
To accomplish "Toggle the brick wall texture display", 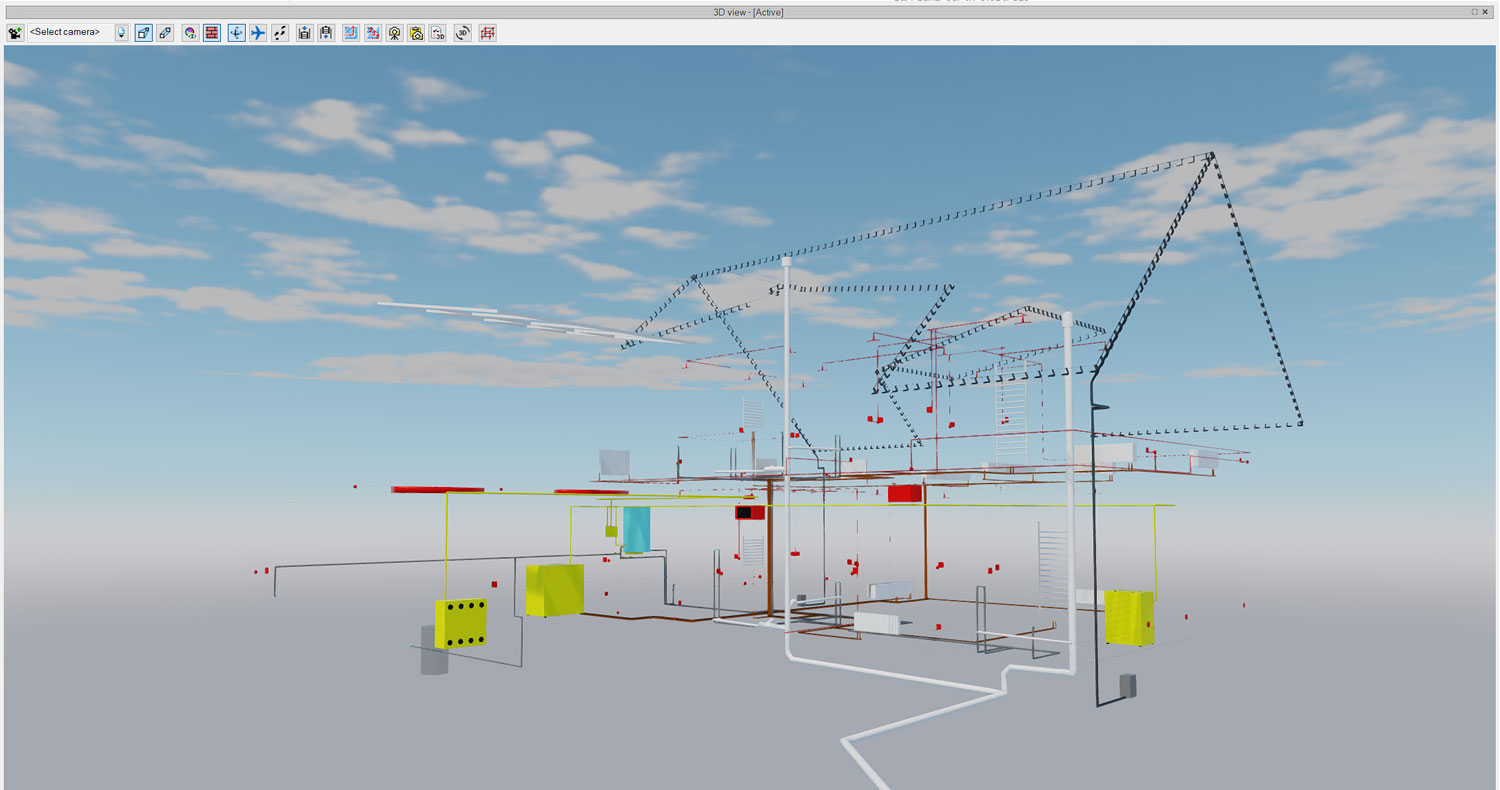I will coord(212,33).
